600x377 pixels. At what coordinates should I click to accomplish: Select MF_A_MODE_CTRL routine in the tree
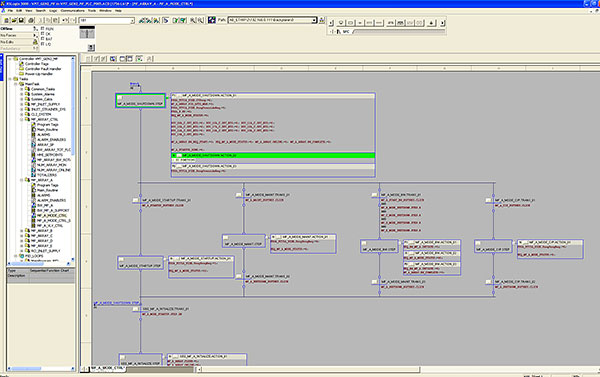click(52, 215)
